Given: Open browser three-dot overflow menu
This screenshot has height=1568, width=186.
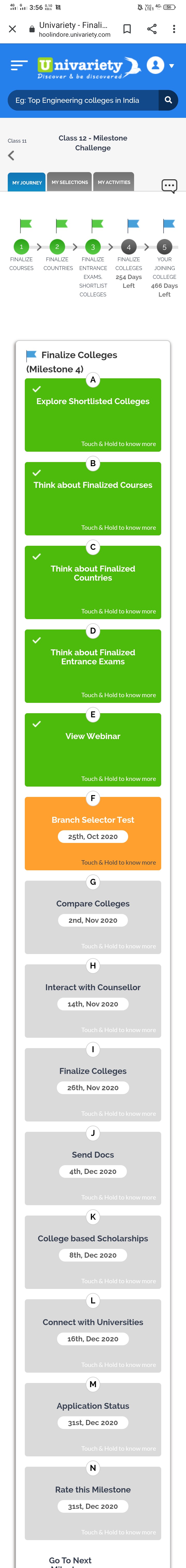Looking at the screenshot, I should point(174,29).
